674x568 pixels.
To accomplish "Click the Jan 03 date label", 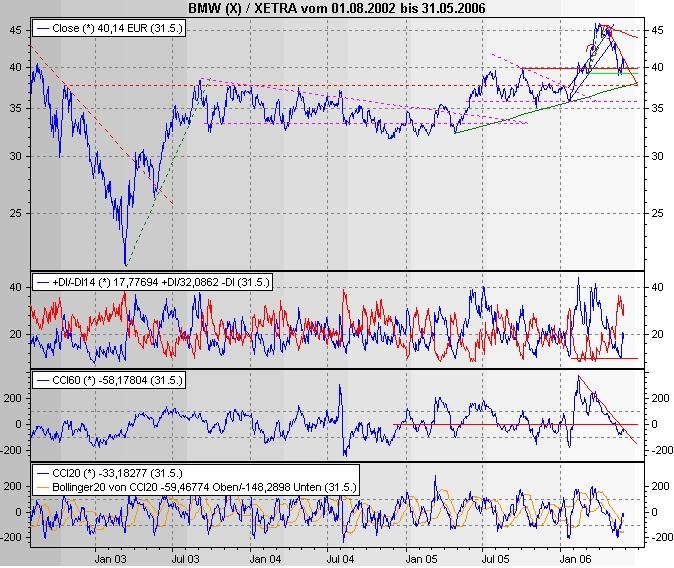I will click(111, 559).
